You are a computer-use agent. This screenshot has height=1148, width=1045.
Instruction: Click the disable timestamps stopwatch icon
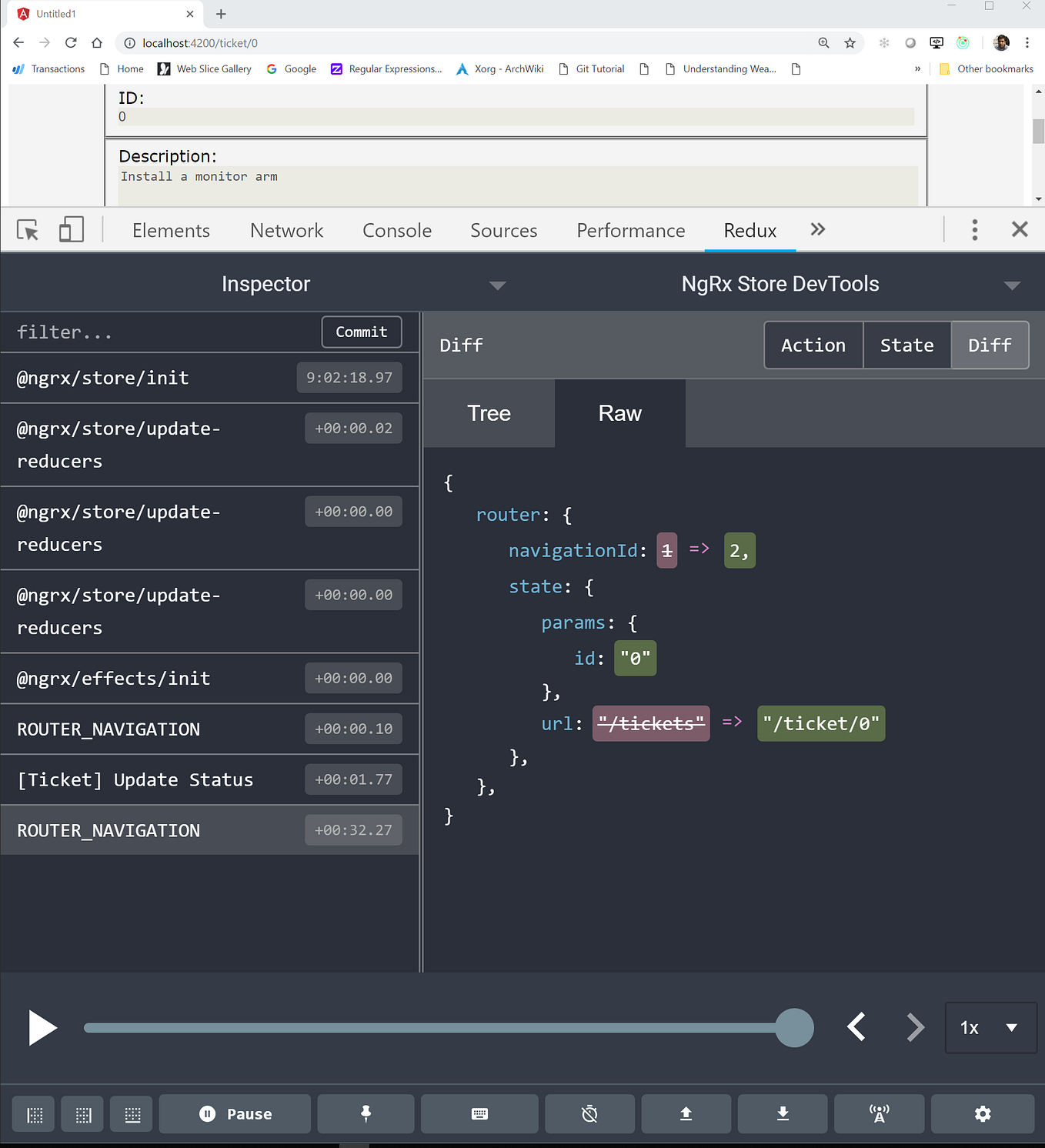pos(589,1113)
